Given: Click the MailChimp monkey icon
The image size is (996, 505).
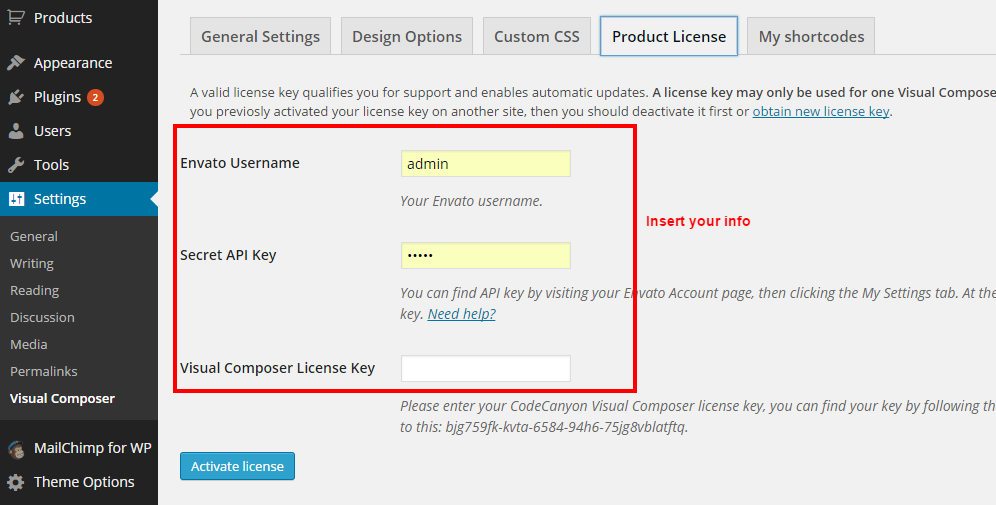Looking at the screenshot, I should pyautogui.click(x=16, y=448).
